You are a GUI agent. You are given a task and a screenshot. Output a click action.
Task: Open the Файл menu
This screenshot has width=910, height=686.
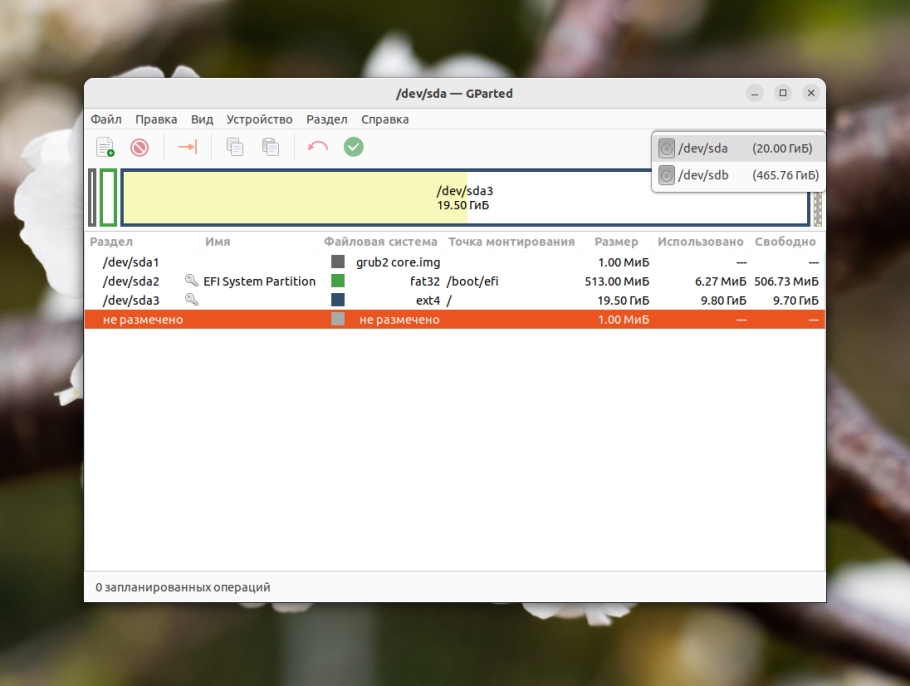pyautogui.click(x=106, y=119)
